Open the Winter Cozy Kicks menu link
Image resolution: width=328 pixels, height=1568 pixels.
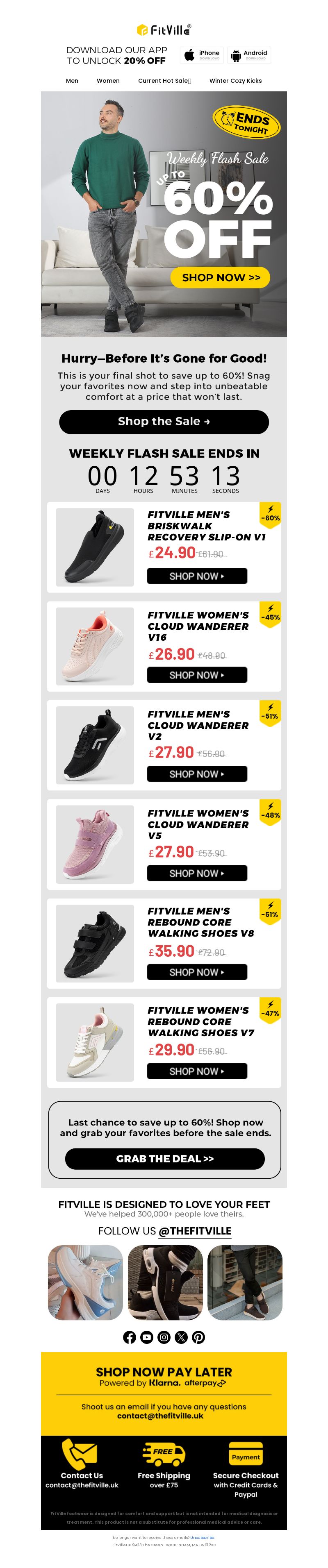[x=235, y=80]
